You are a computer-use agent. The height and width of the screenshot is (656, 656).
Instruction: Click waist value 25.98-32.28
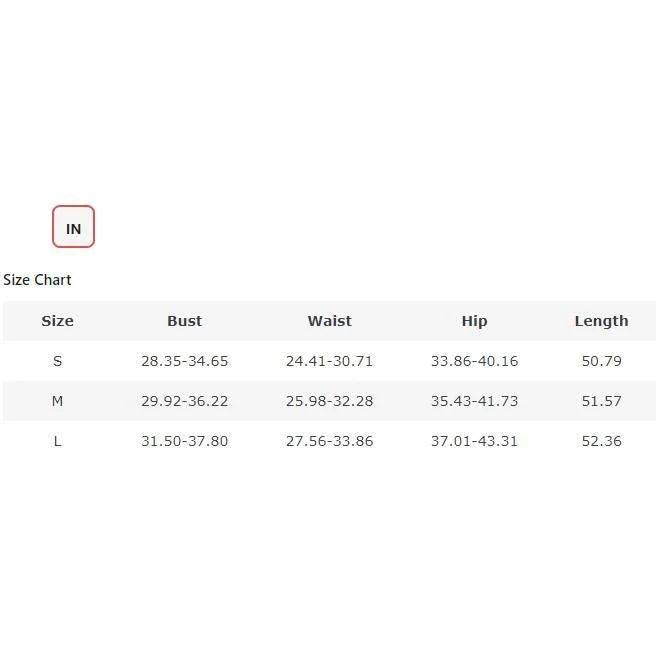point(330,401)
